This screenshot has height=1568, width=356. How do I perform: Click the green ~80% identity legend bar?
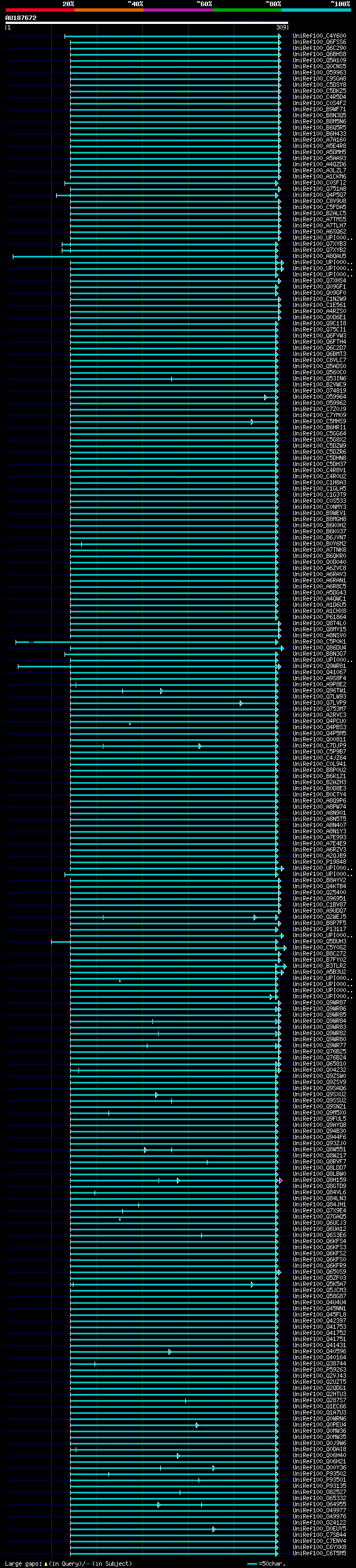(x=246, y=10)
